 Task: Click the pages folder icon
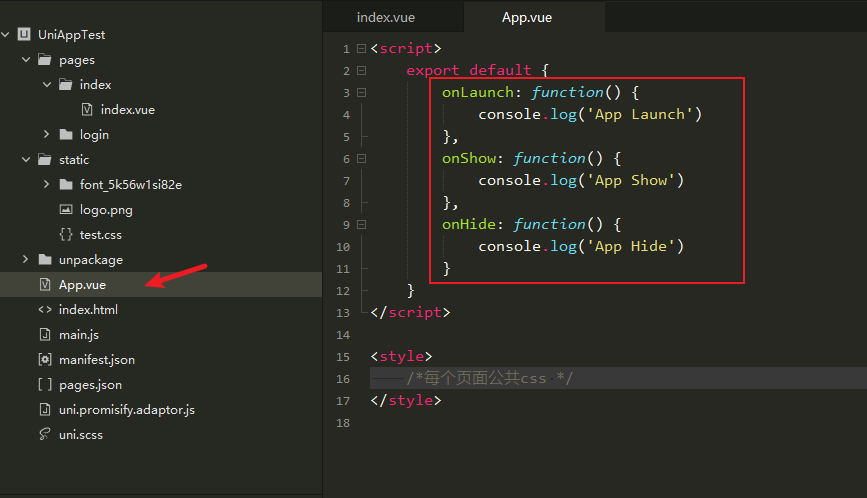[x=45, y=60]
